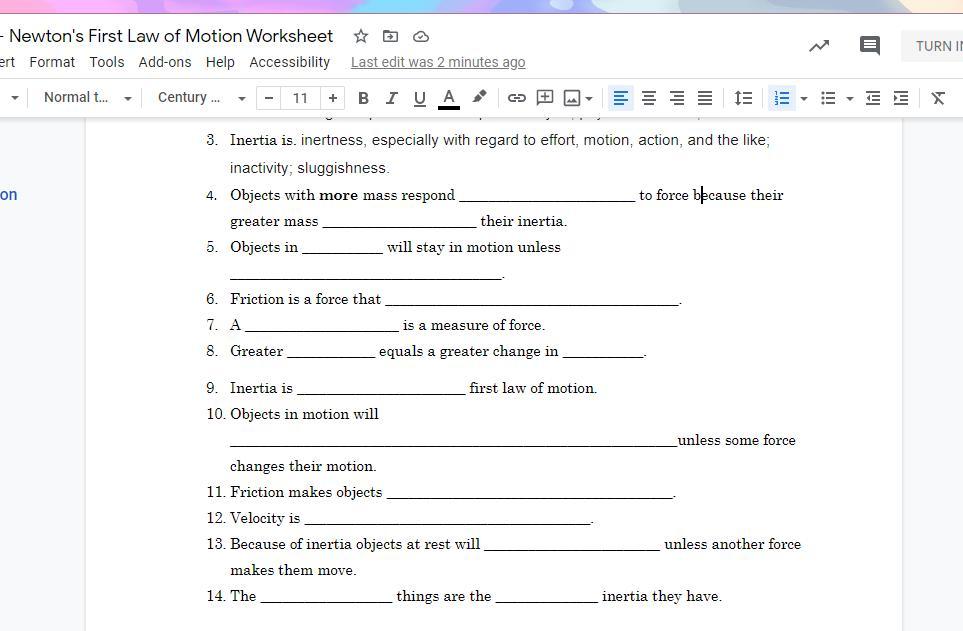Screen dimensions: 963x631
Task: Open the Tools menu
Action: pyautogui.click(x=107, y=62)
